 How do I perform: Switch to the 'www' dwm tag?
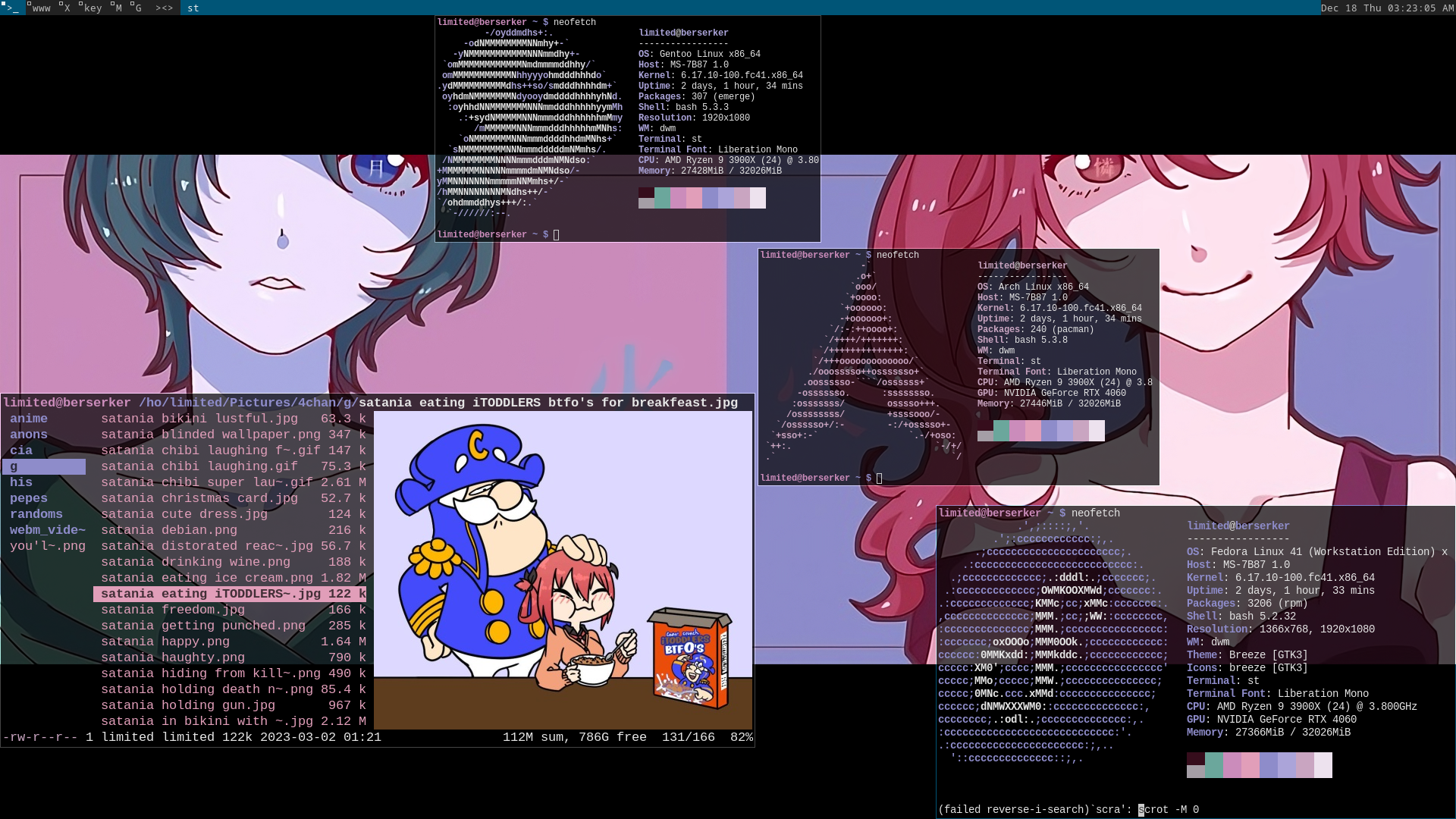click(x=40, y=8)
